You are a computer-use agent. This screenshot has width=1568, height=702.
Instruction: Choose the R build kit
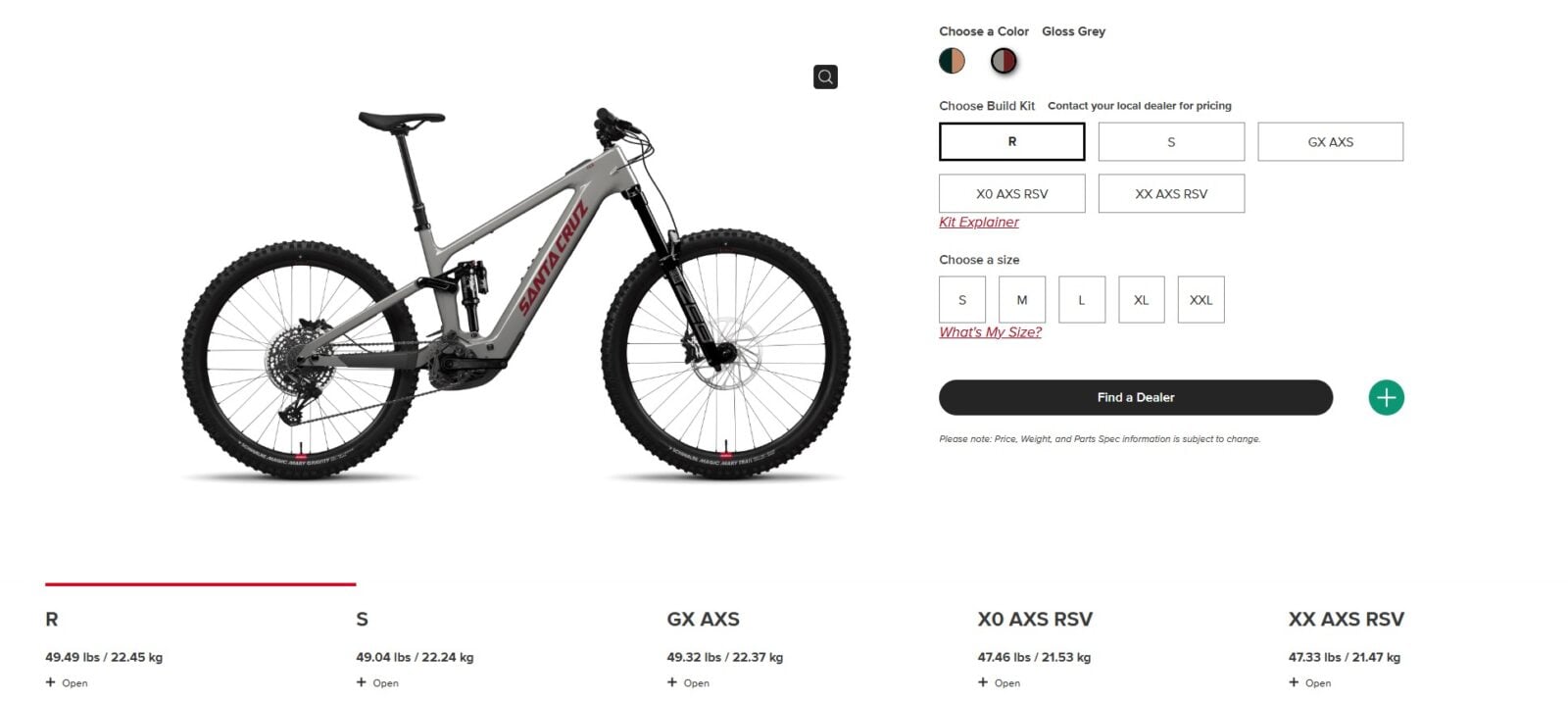1011,141
